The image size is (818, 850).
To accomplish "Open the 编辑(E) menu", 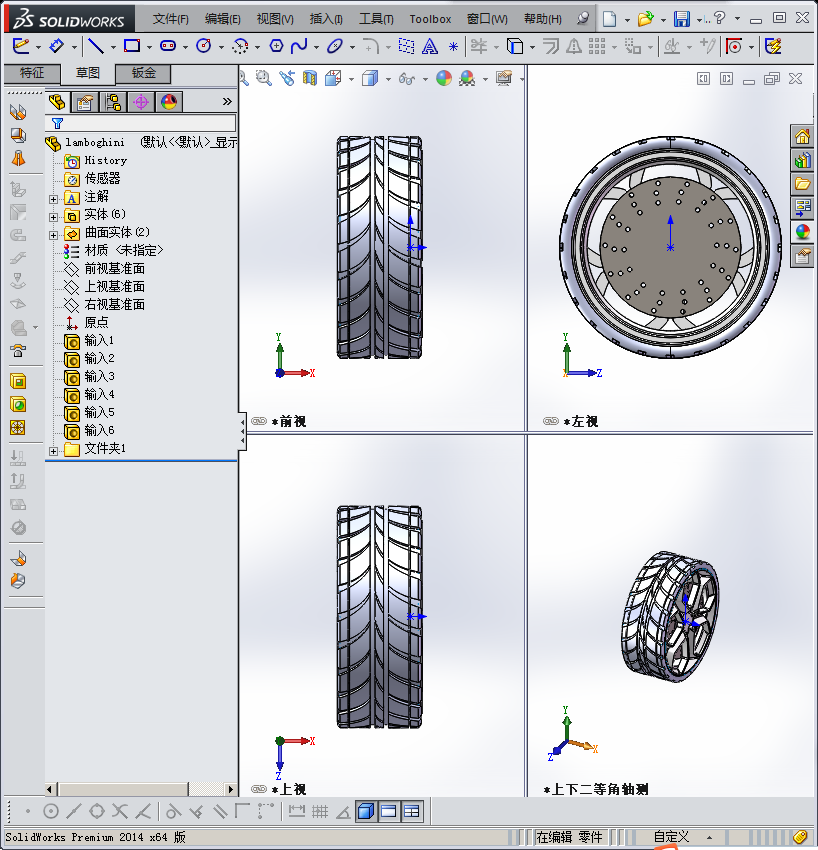I will (x=222, y=19).
